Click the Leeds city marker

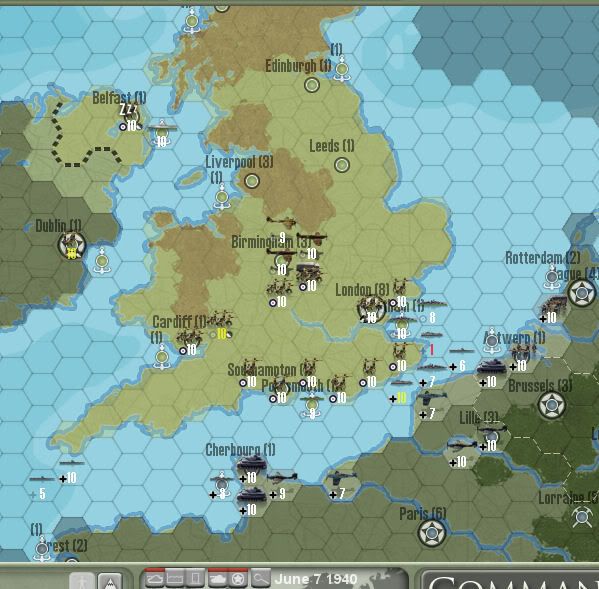[x=342, y=165]
